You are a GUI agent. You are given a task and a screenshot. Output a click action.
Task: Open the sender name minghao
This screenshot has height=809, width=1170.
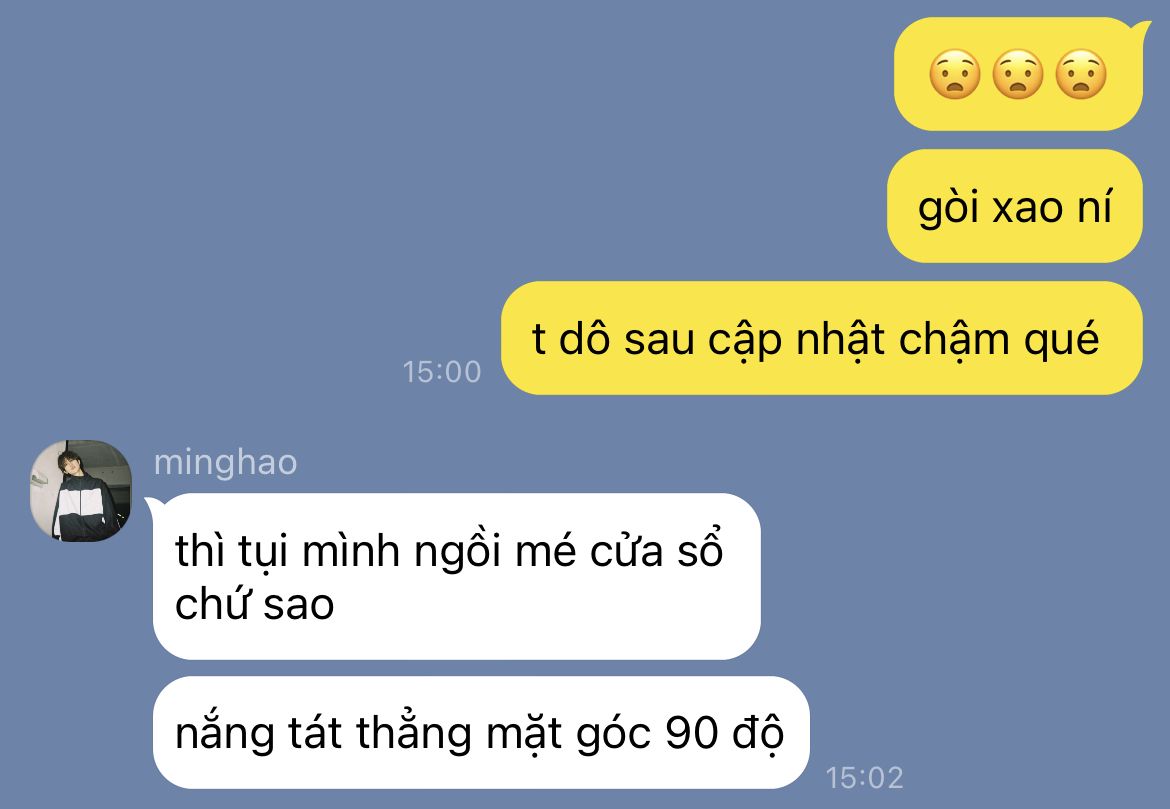click(x=225, y=462)
